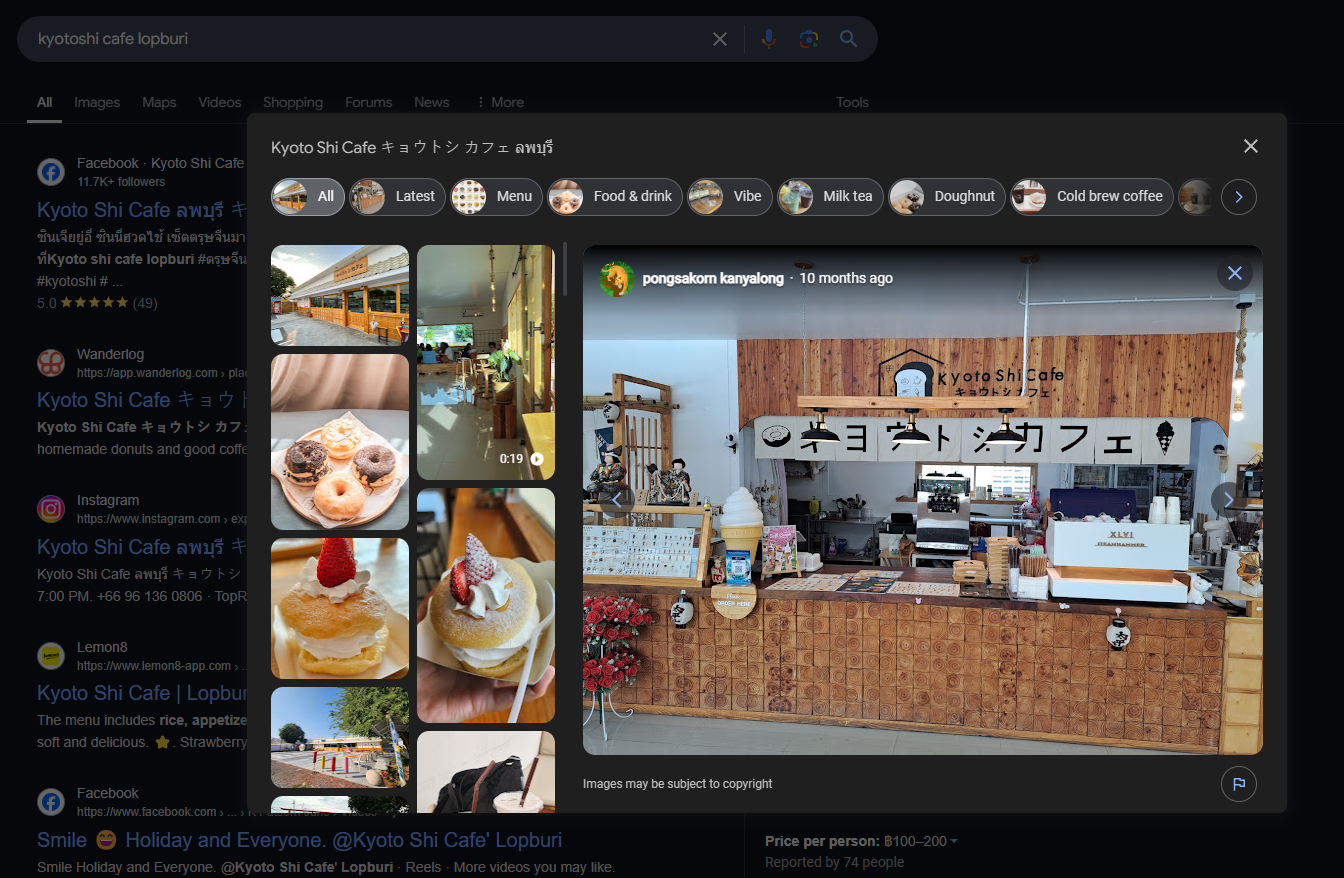Report this image with flag icon

coord(1238,784)
